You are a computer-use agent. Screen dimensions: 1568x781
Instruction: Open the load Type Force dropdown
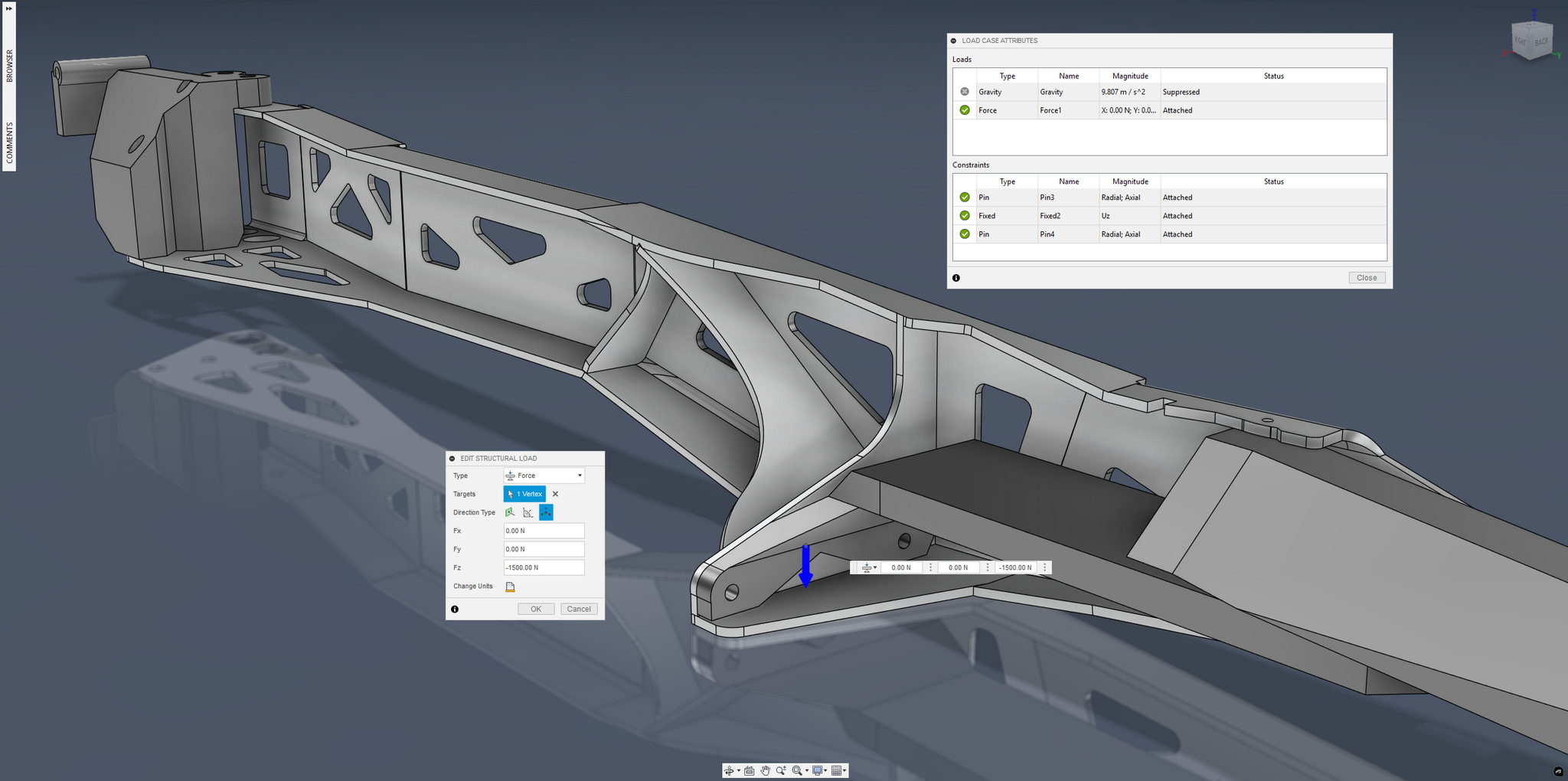tap(544, 475)
